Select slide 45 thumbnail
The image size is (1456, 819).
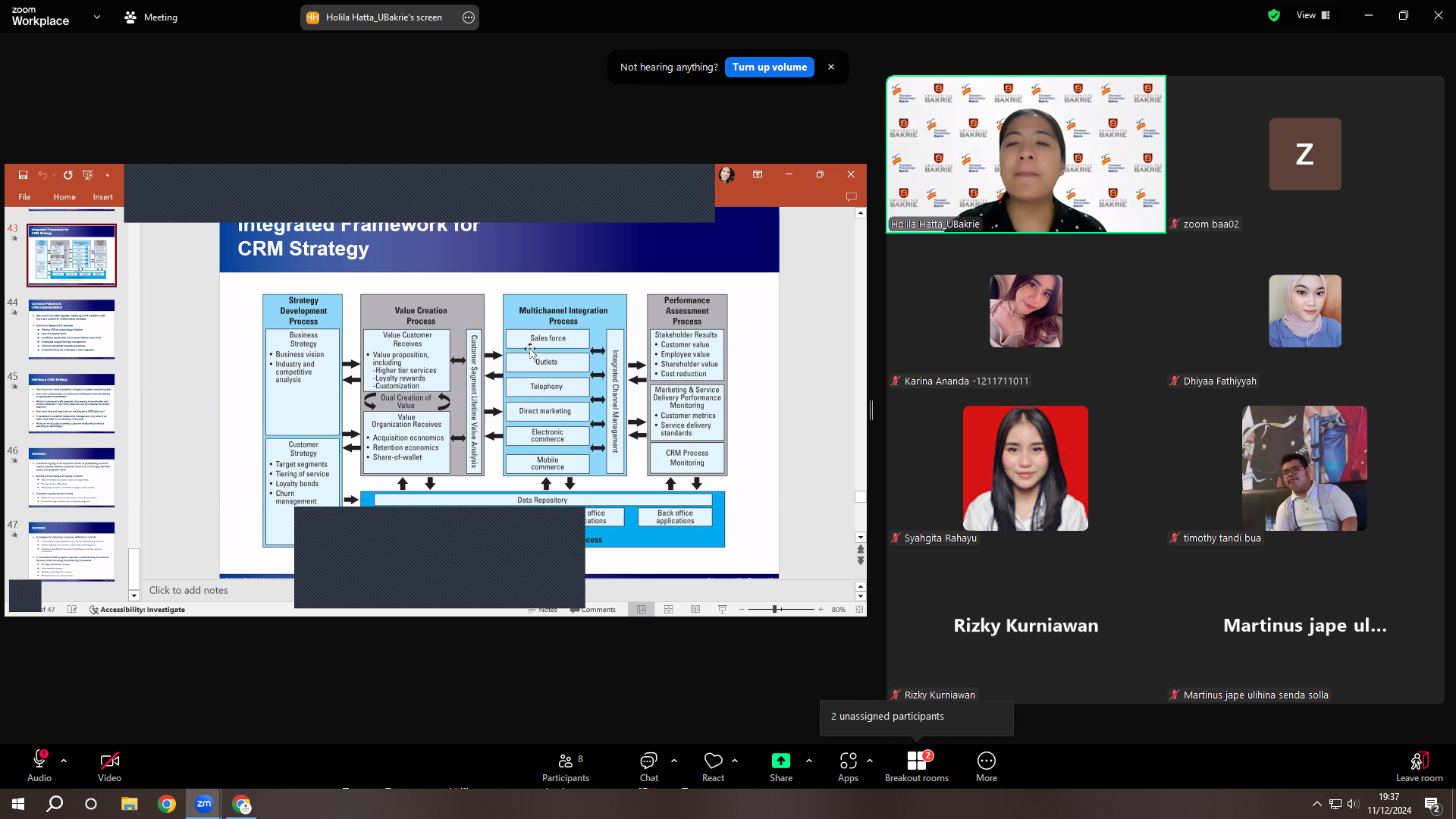point(72,403)
